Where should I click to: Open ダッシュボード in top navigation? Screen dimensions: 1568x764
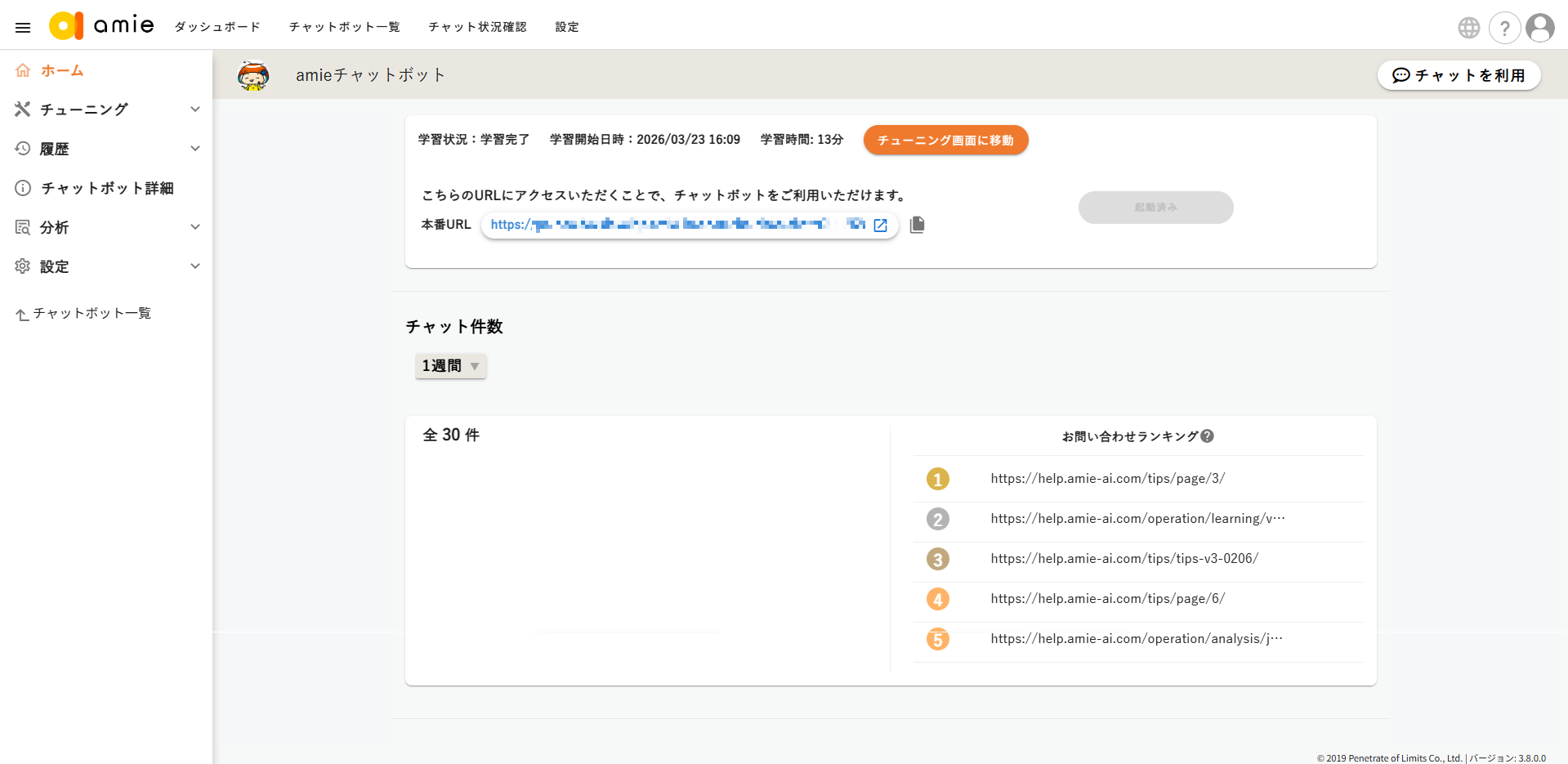tap(217, 27)
